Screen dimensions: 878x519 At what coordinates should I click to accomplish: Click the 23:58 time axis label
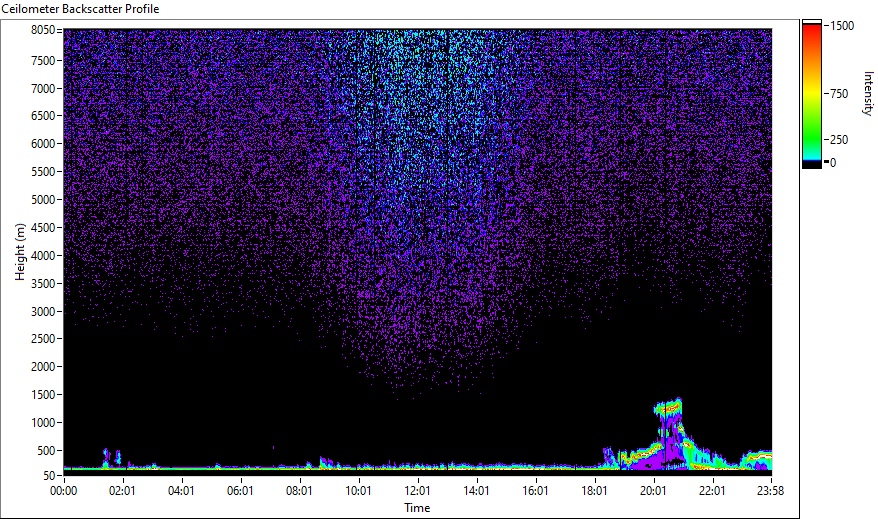click(x=770, y=491)
